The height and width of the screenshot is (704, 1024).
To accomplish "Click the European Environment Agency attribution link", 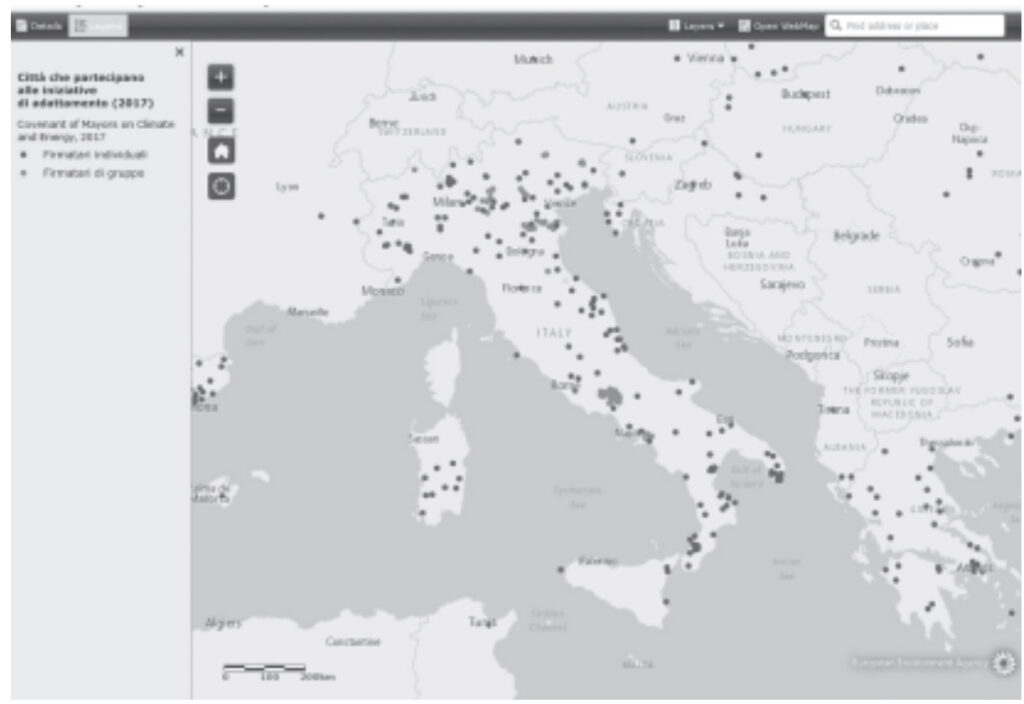I will pyautogui.click(x=918, y=662).
